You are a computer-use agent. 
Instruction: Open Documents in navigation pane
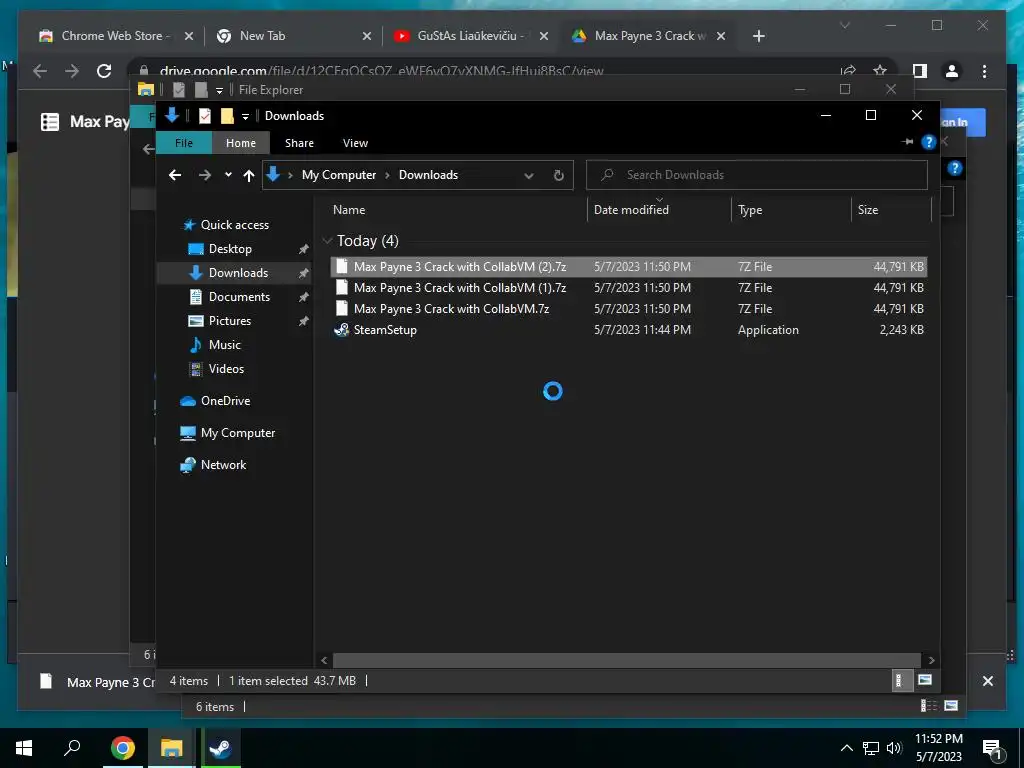tap(239, 296)
